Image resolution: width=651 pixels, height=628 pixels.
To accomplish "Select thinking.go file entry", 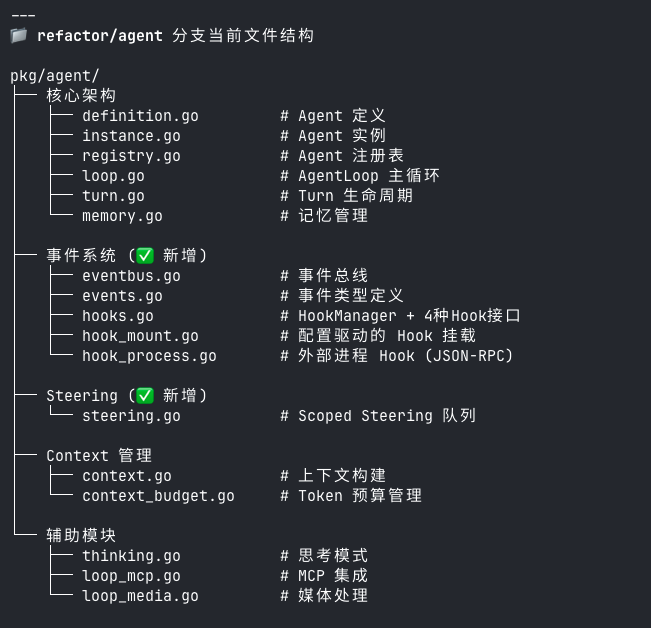I will 131,556.
